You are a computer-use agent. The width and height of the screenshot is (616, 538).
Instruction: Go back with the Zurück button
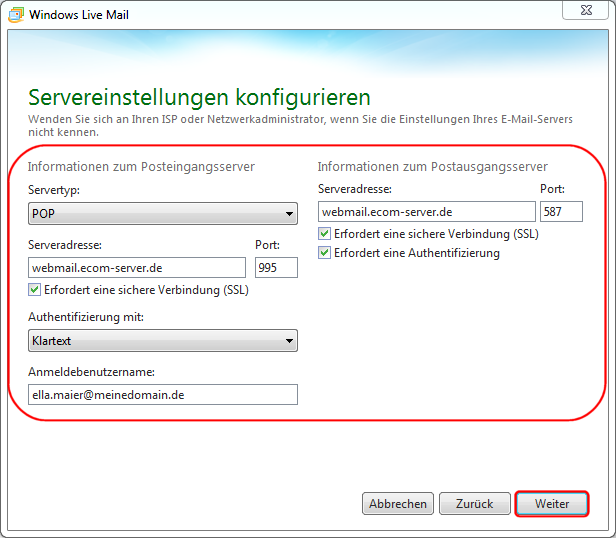[x=474, y=504]
